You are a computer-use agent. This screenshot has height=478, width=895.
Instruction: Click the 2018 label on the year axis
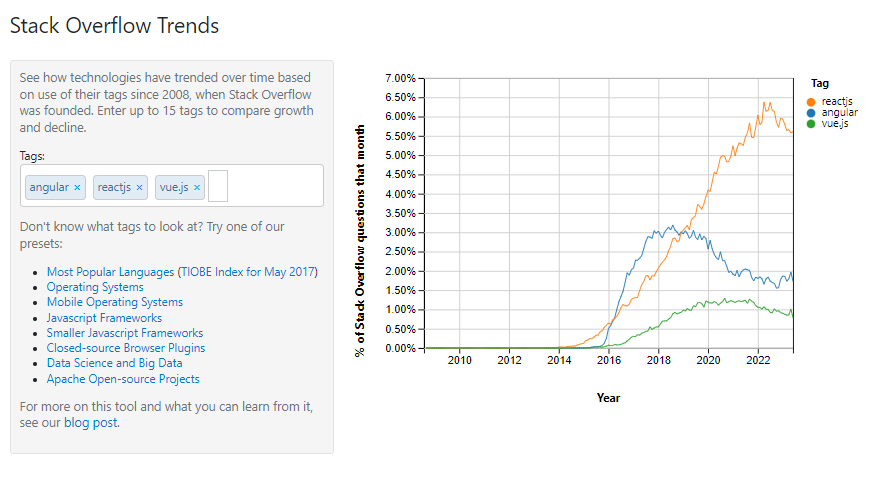658,360
